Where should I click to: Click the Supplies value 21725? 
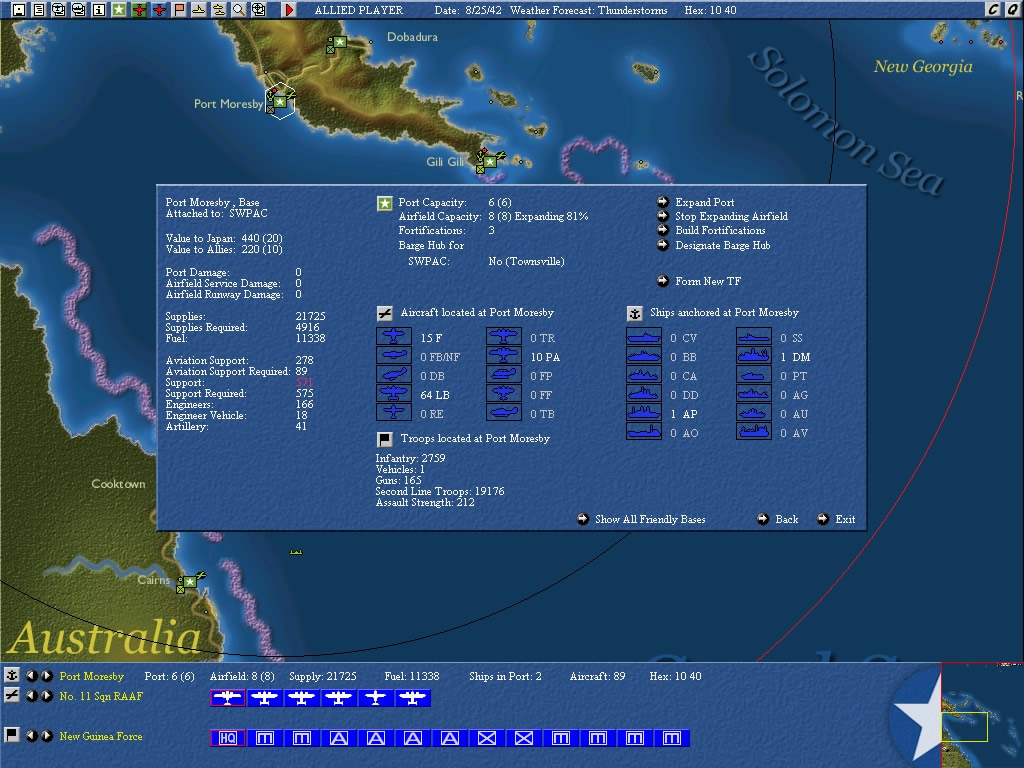(x=310, y=316)
